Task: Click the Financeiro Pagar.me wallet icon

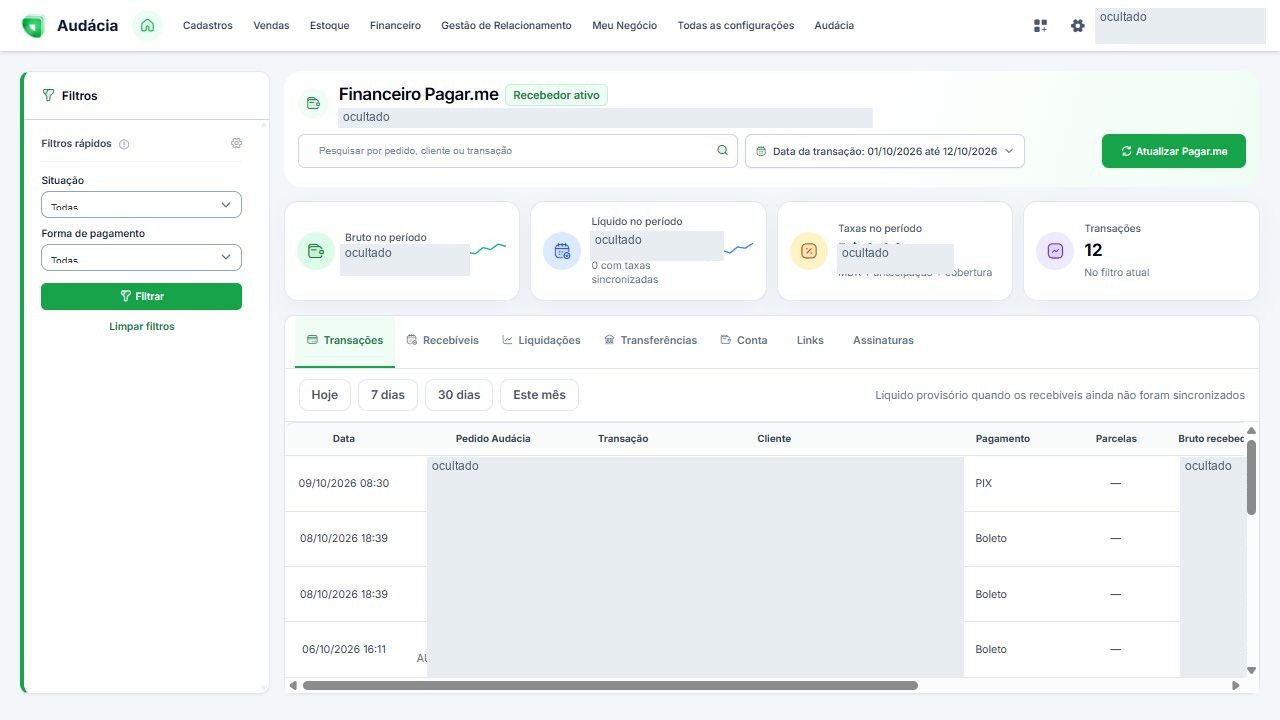Action: 313,103
